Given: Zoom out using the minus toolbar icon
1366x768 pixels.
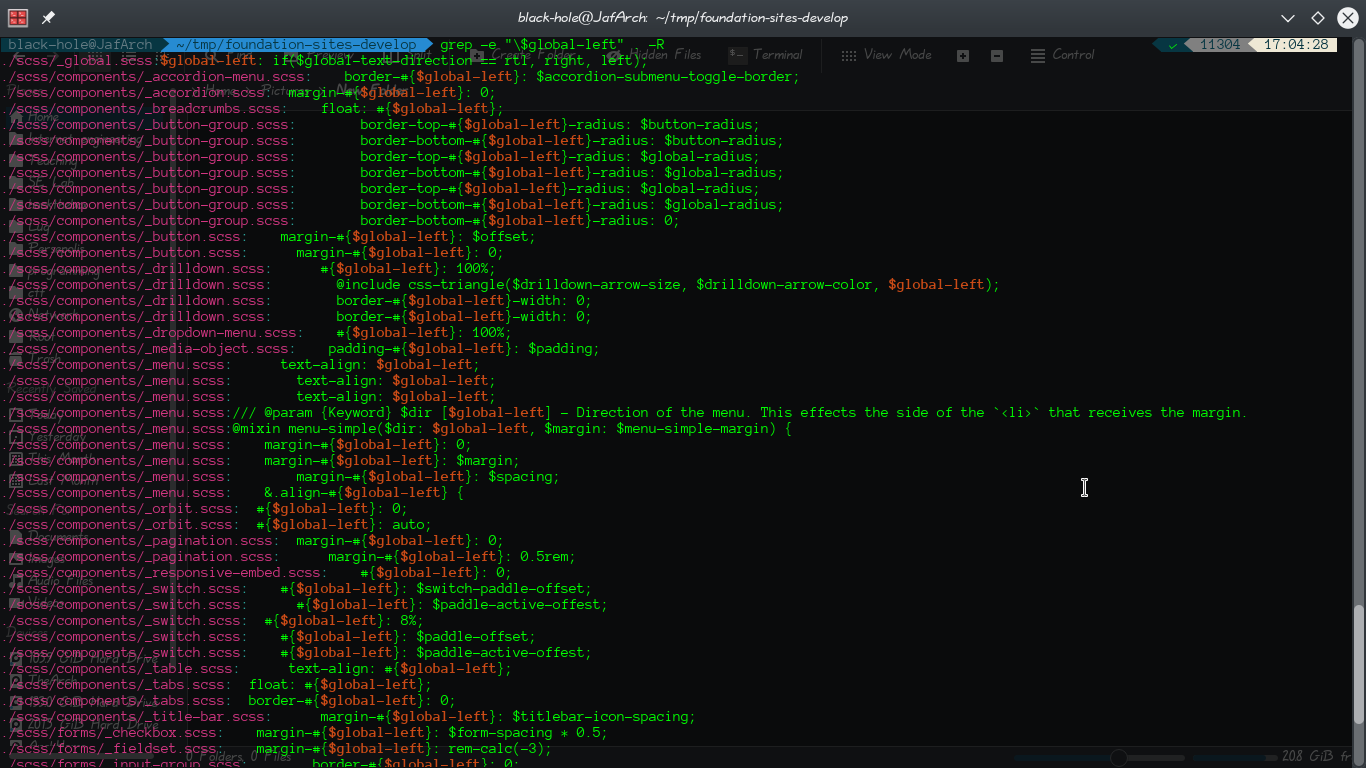Looking at the screenshot, I should pyautogui.click(x=997, y=55).
